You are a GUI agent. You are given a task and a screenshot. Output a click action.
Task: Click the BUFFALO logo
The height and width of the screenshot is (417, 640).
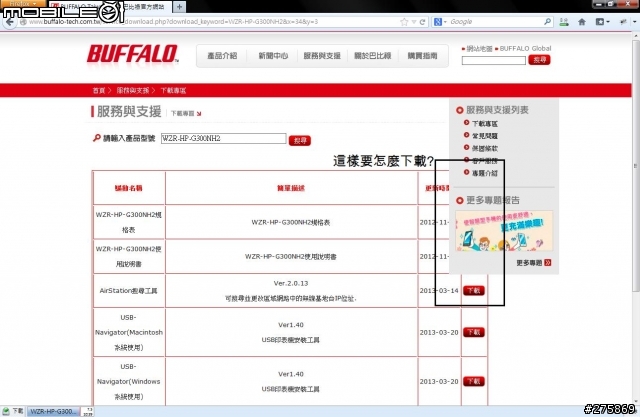(133, 54)
